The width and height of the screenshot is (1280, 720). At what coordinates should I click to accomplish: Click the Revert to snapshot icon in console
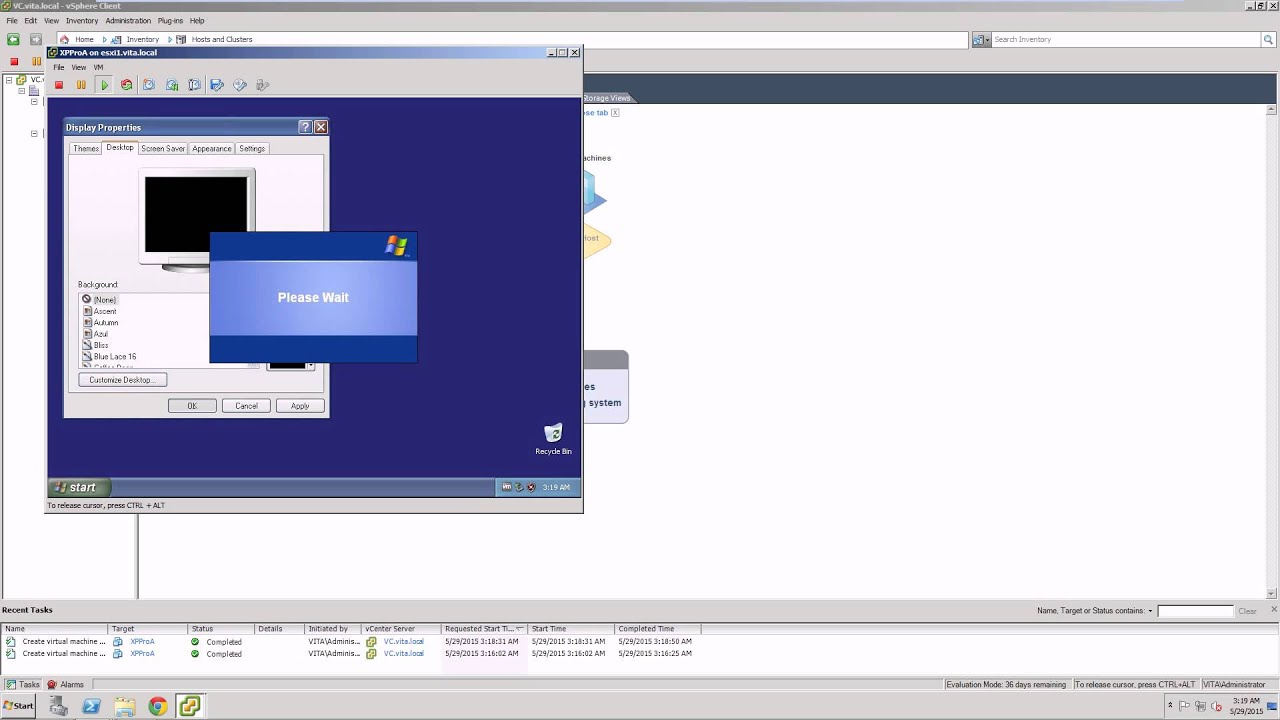[x=172, y=85]
